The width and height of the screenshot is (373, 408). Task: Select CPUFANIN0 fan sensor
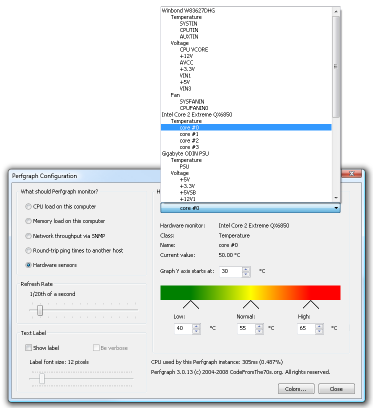point(194,108)
